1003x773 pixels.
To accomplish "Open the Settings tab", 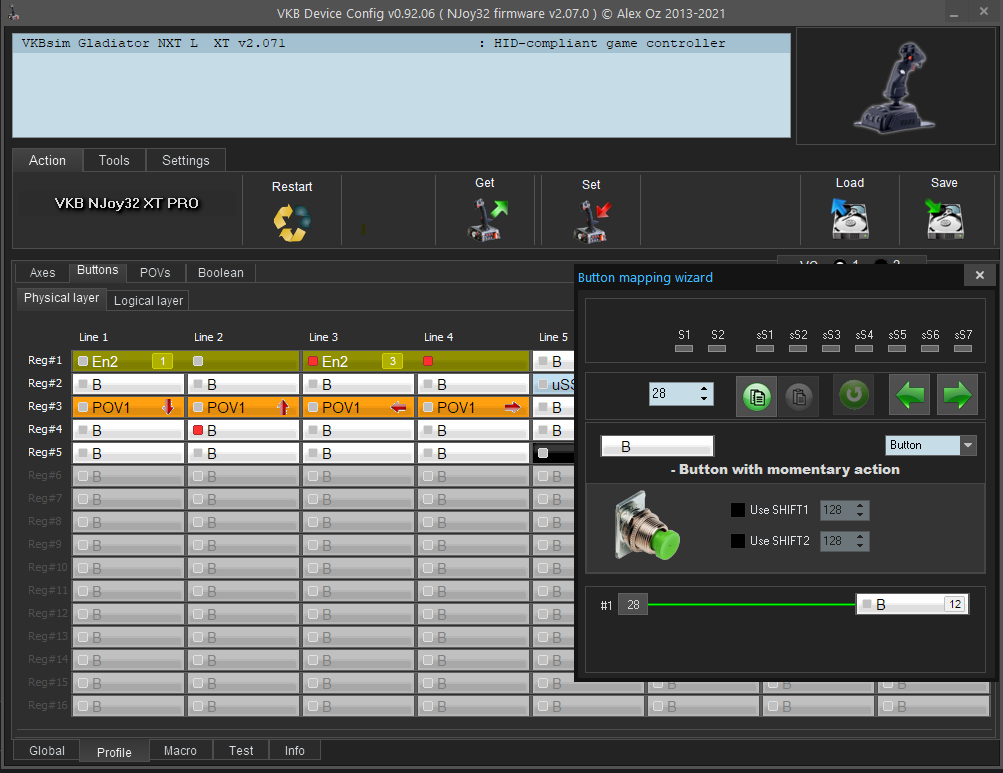I will (x=186, y=161).
